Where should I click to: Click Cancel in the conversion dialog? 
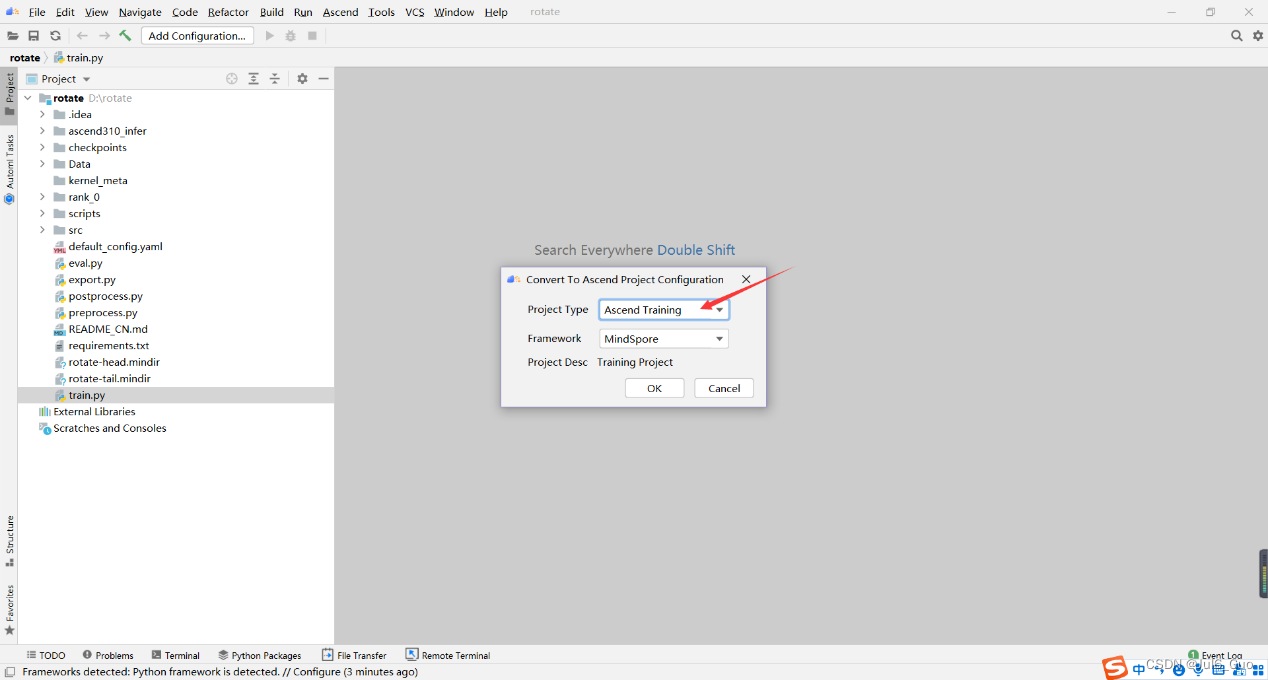tap(724, 388)
